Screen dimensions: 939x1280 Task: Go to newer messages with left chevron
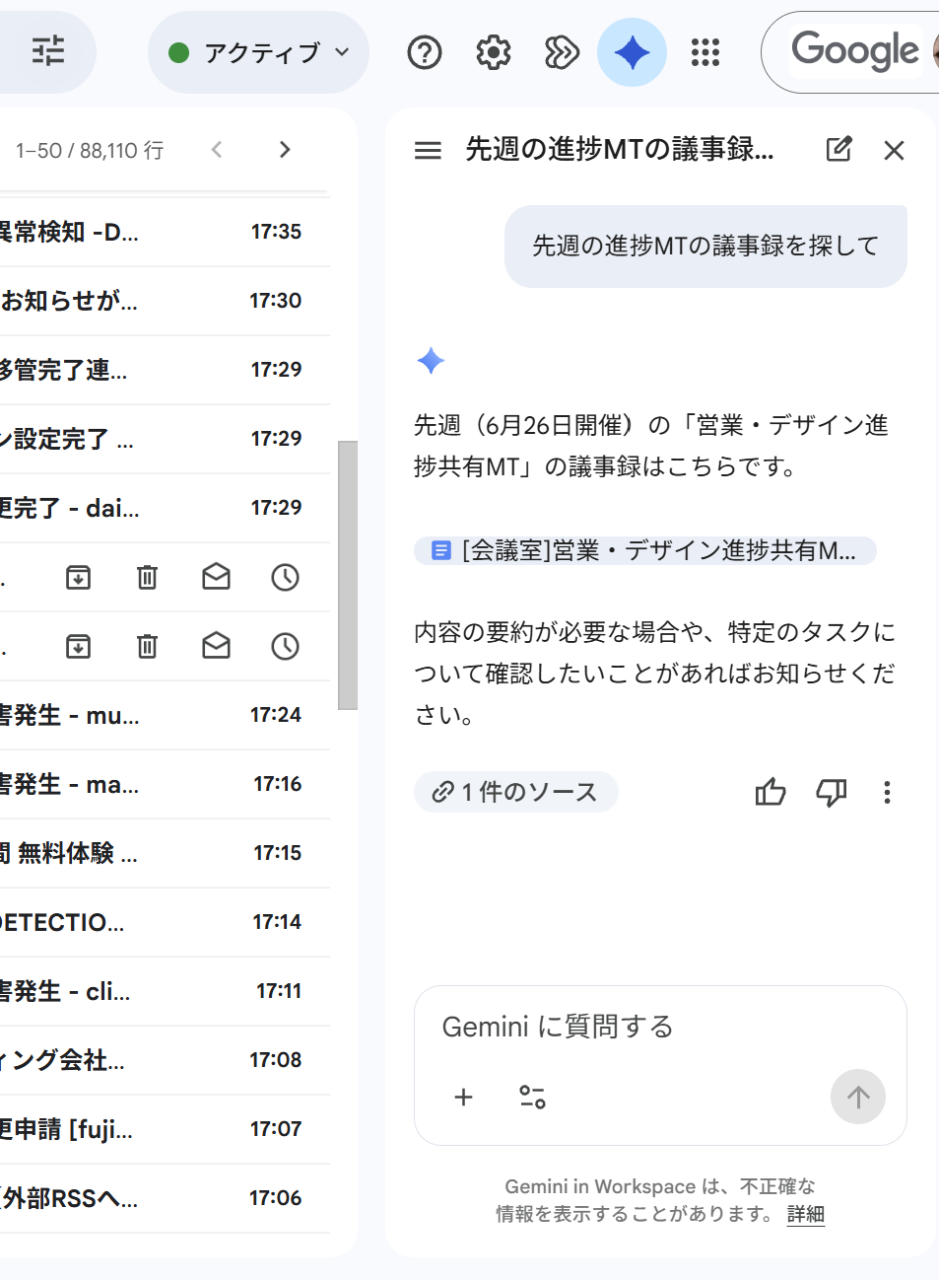point(217,150)
